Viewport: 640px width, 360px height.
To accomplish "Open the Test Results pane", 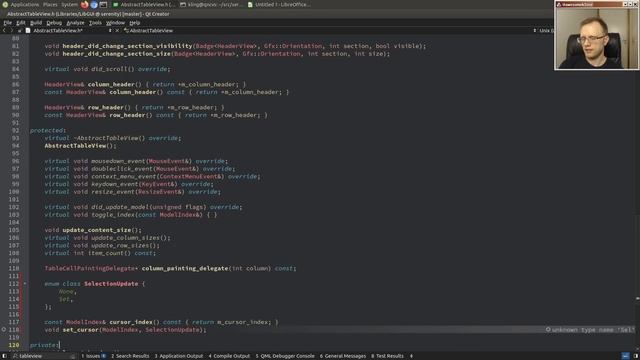I will tap(387, 356).
